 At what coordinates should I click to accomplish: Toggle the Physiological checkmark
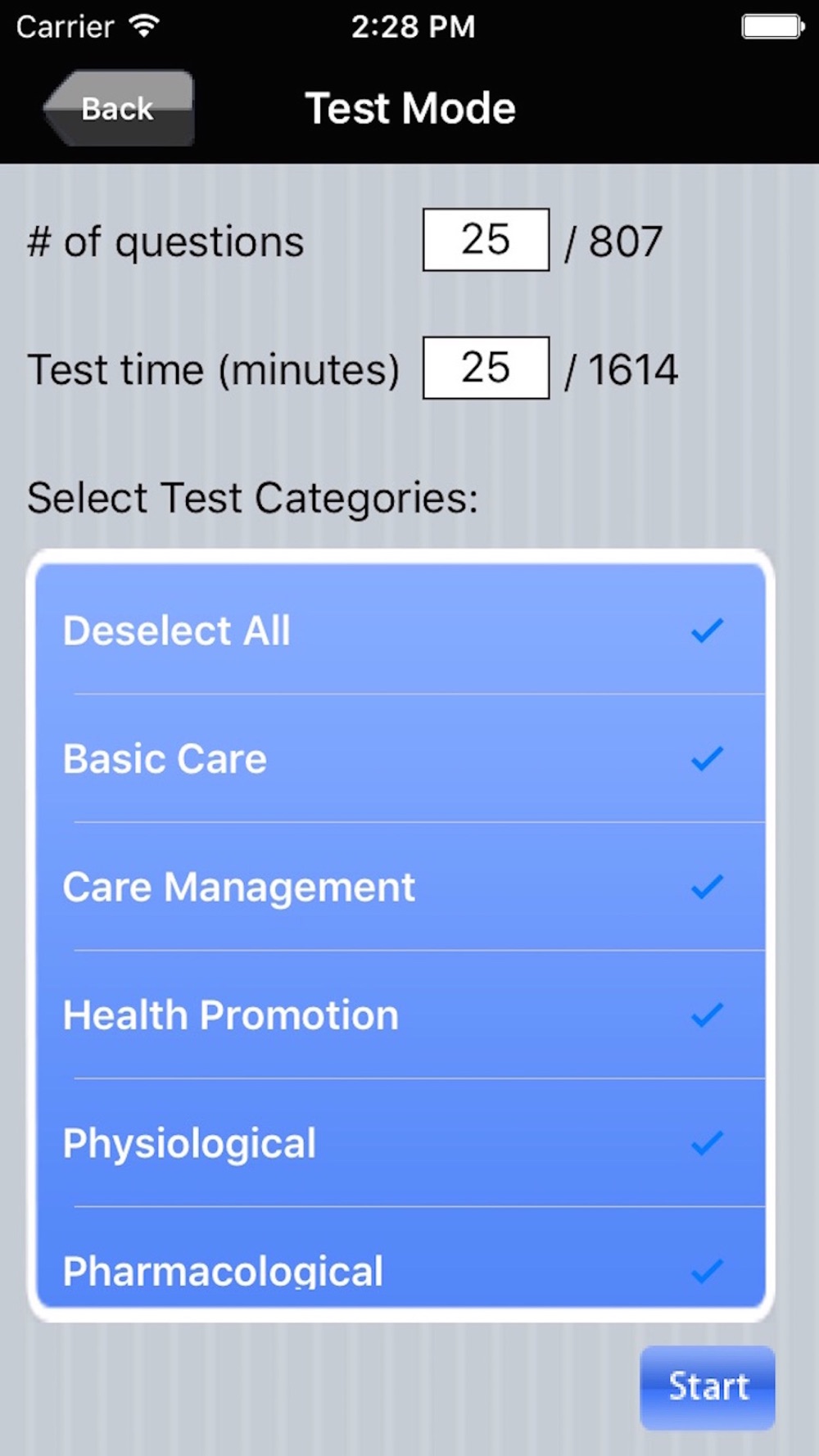pos(707,1143)
